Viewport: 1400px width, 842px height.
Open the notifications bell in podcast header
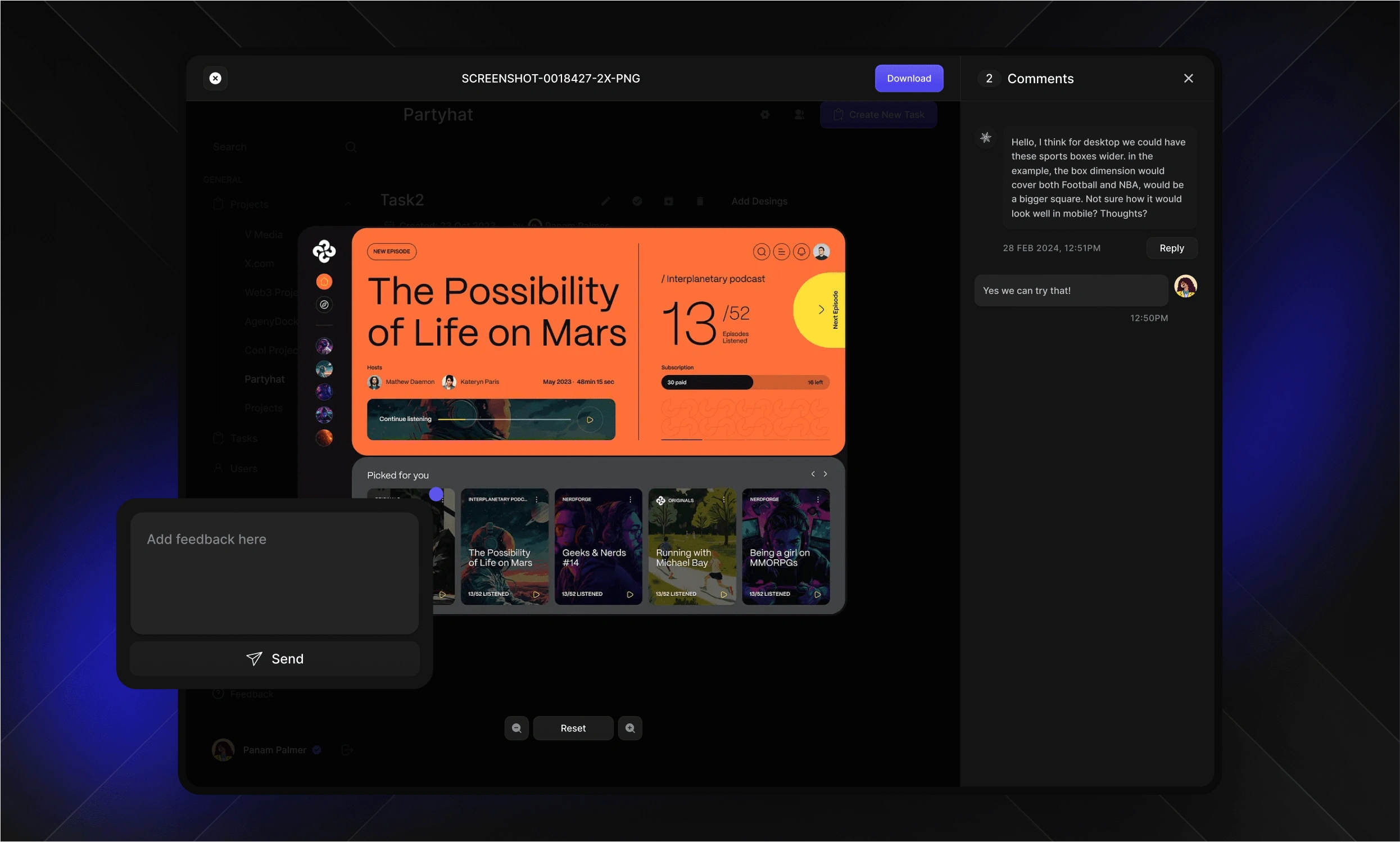(x=800, y=251)
